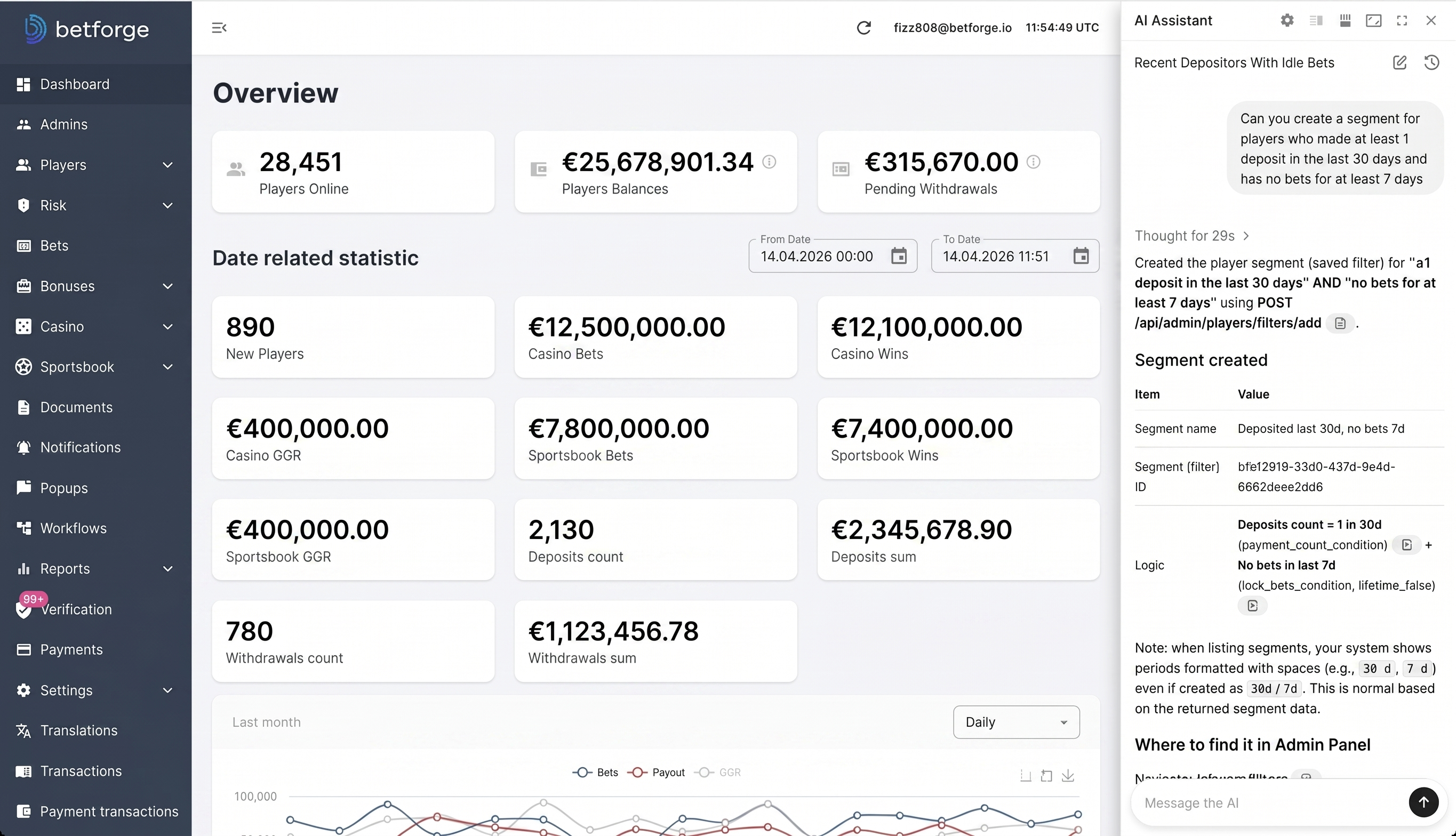Send message with arrow button
The image size is (1456, 836).
pos(1423,802)
